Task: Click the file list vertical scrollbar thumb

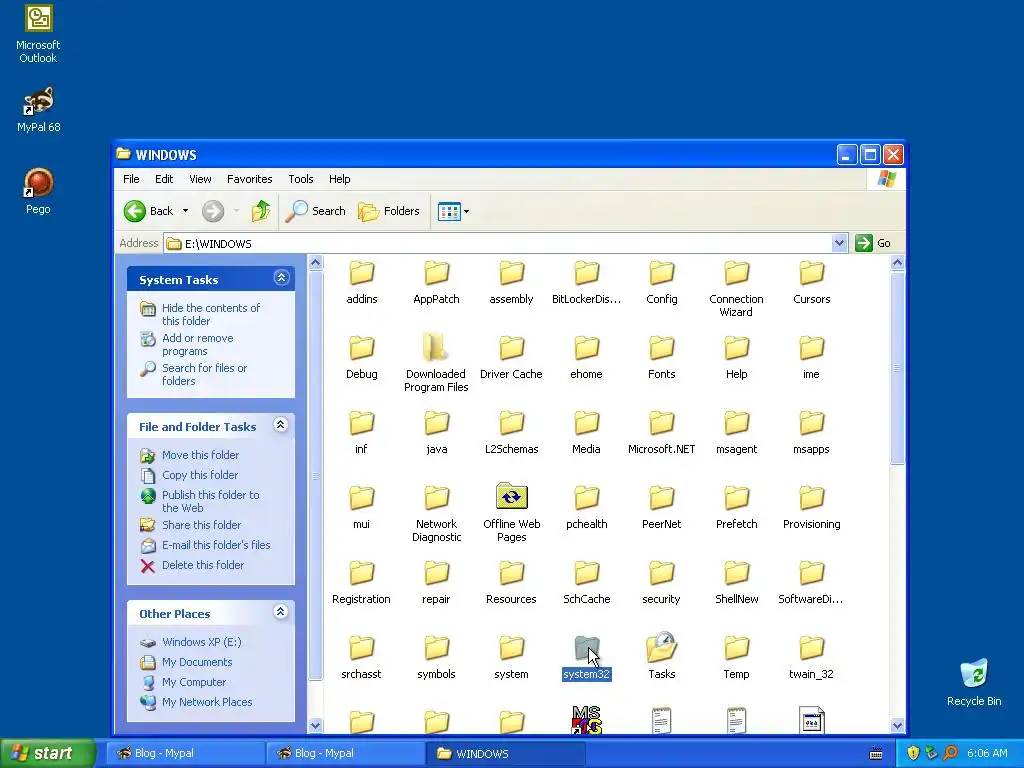Action: point(897,368)
